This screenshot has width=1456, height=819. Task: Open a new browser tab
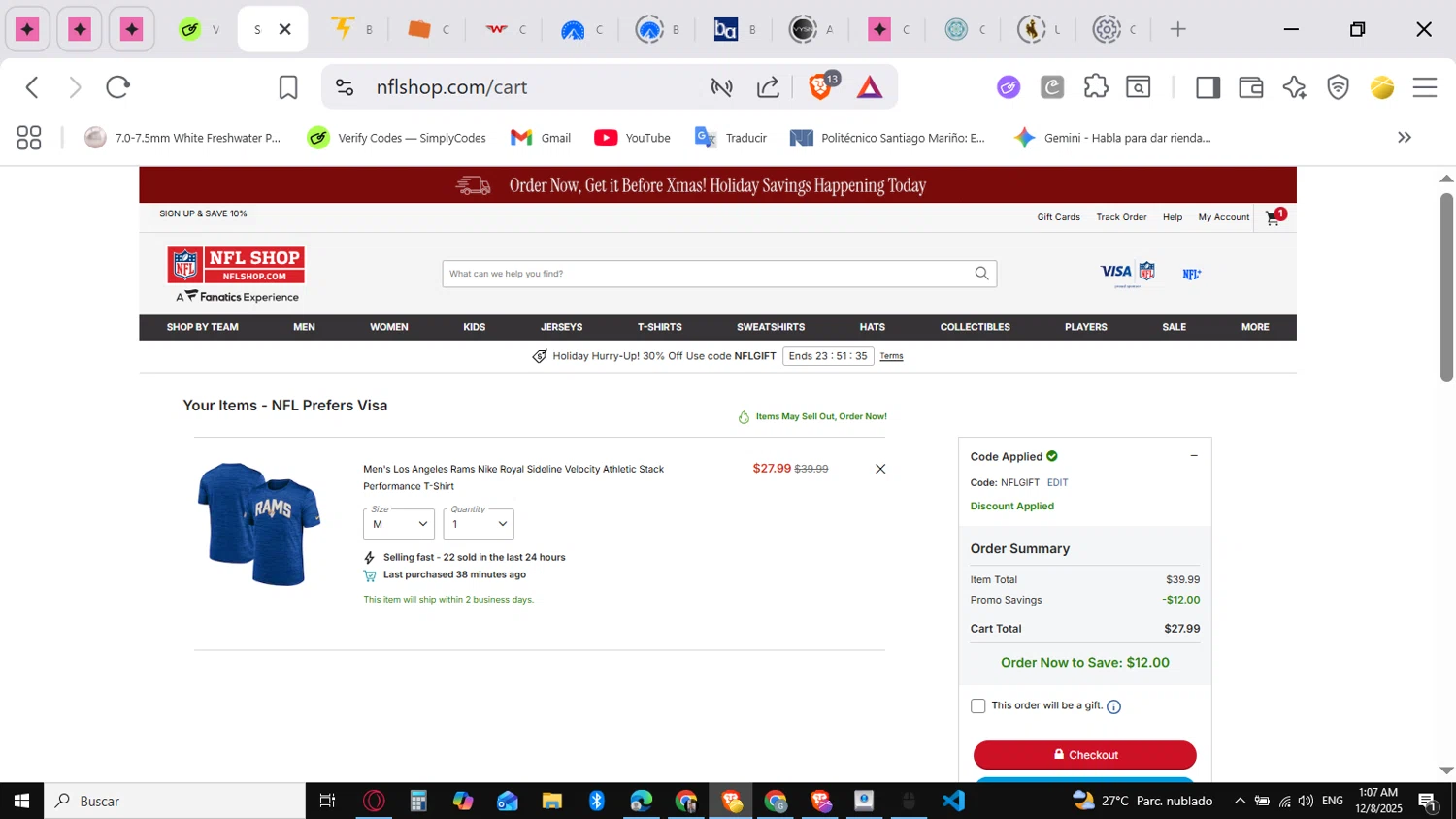1178,29
